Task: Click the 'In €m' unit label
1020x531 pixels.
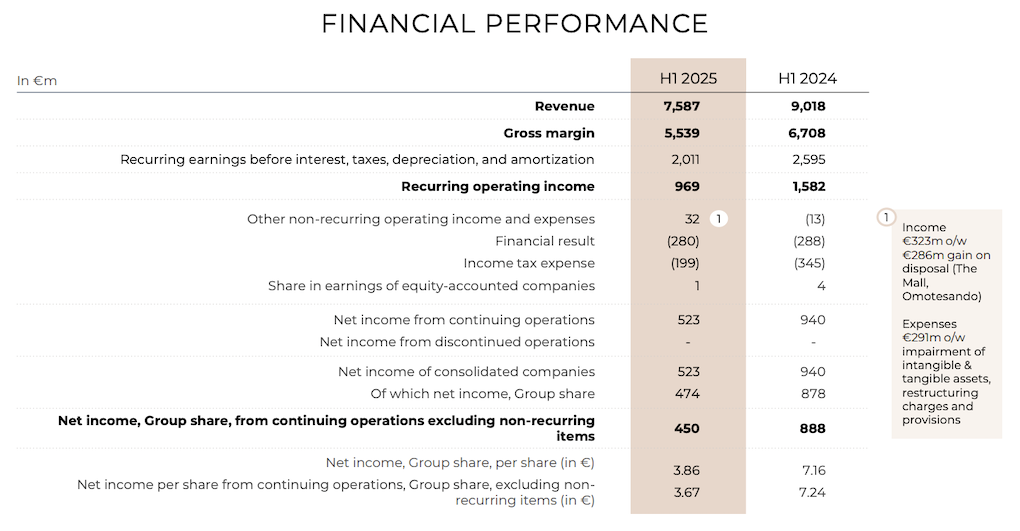Action: click(x=37, y=80)
